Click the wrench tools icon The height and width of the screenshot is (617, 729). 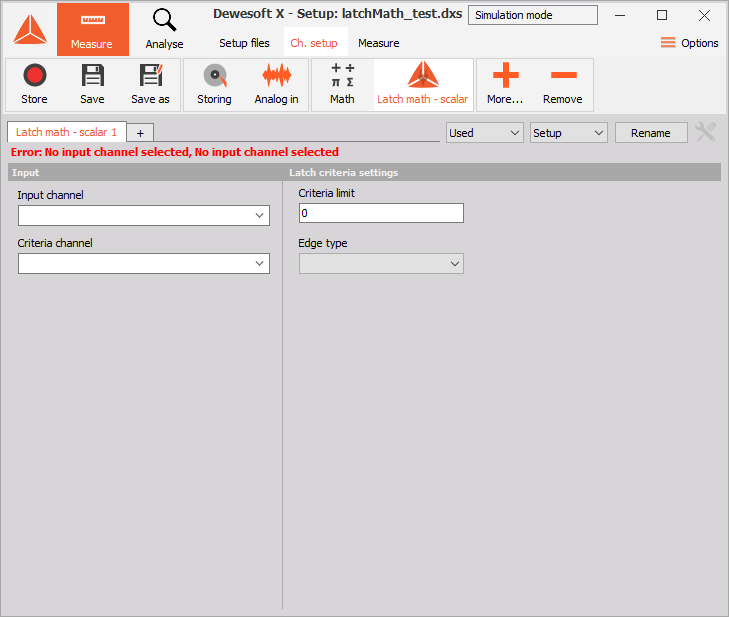705,132
